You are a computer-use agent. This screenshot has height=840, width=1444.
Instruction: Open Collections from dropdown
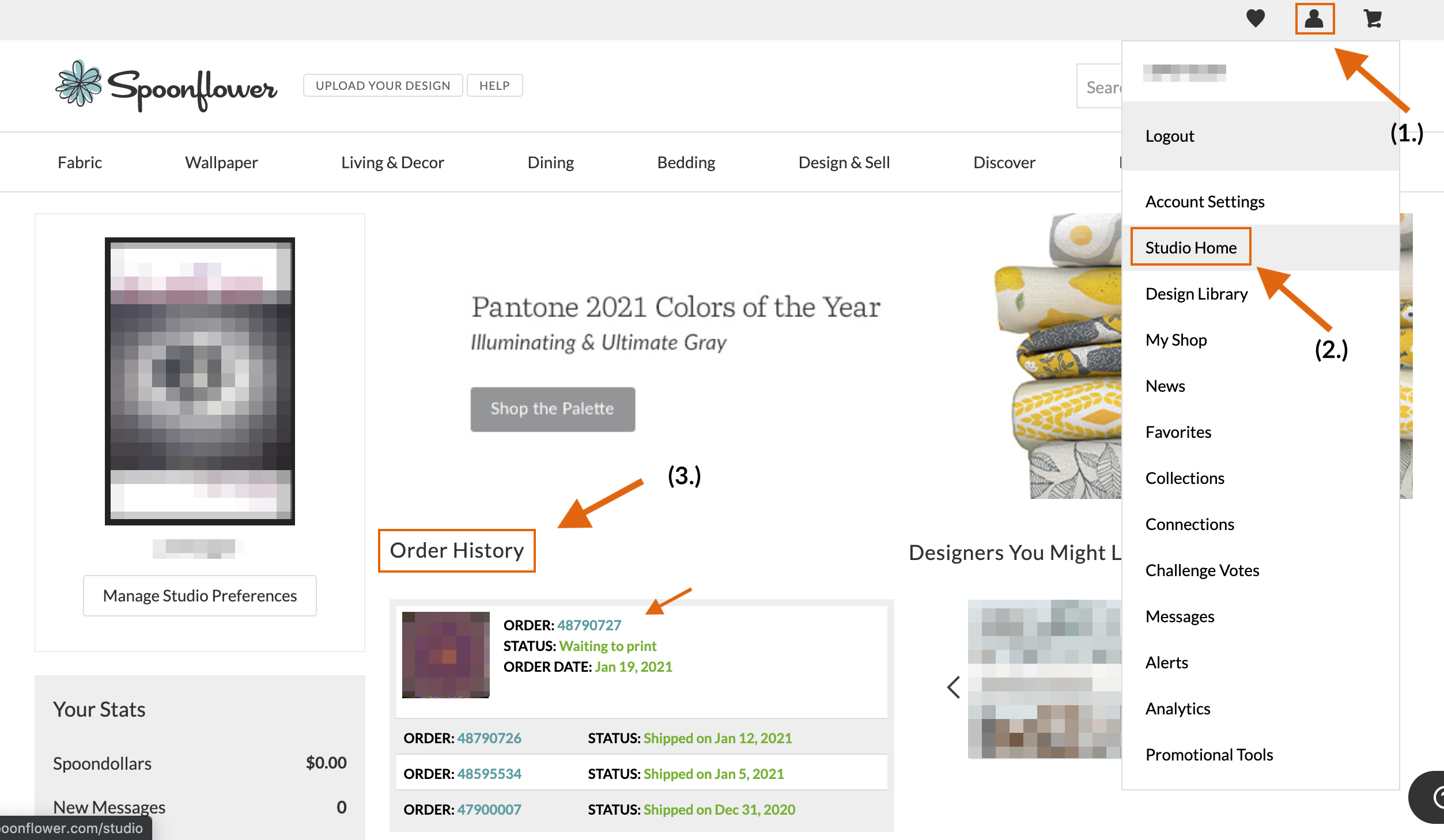click(1260, 478)
